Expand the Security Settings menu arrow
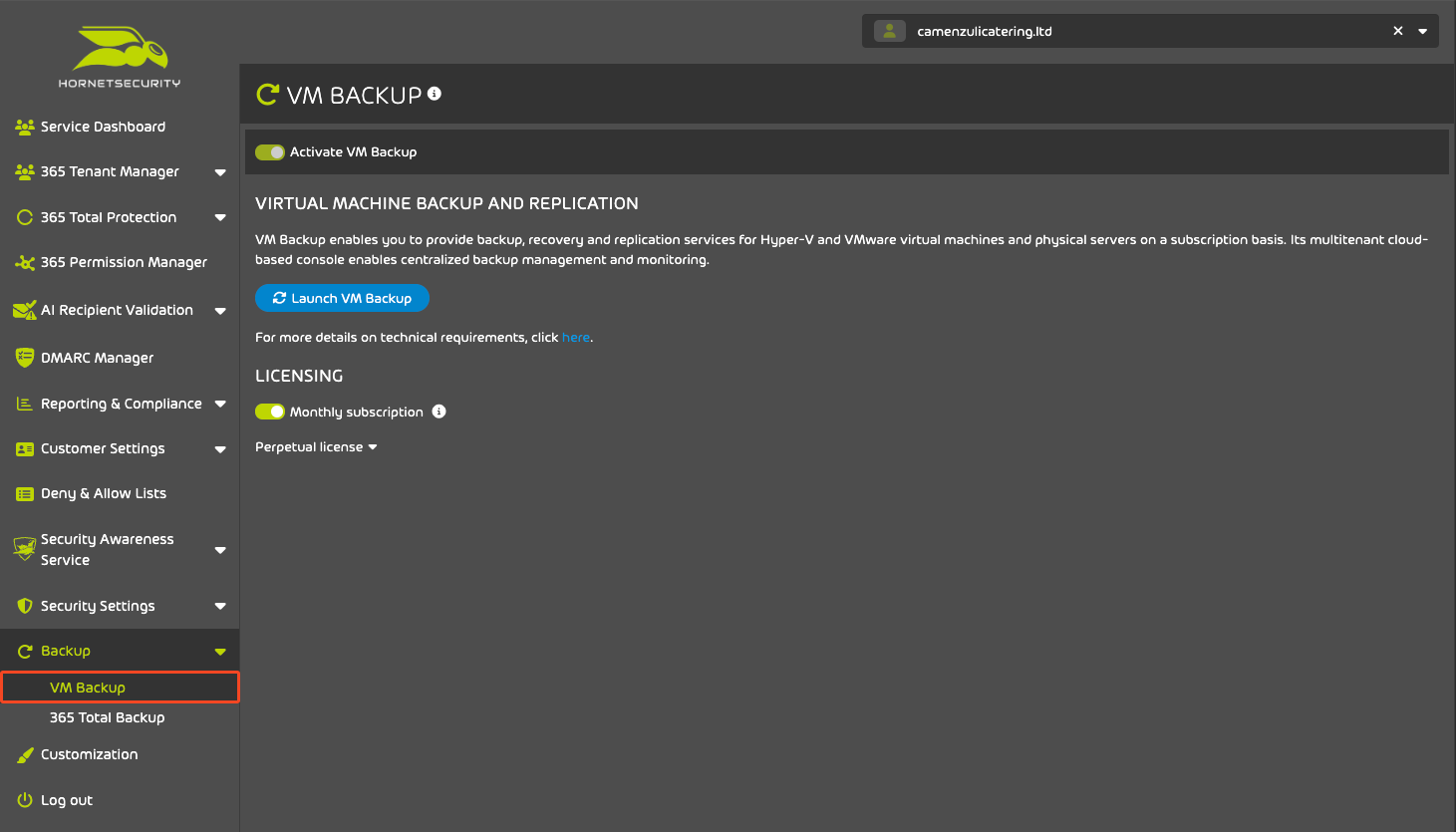The height and width of the screenshot is (832, 1456). point(220,606)
